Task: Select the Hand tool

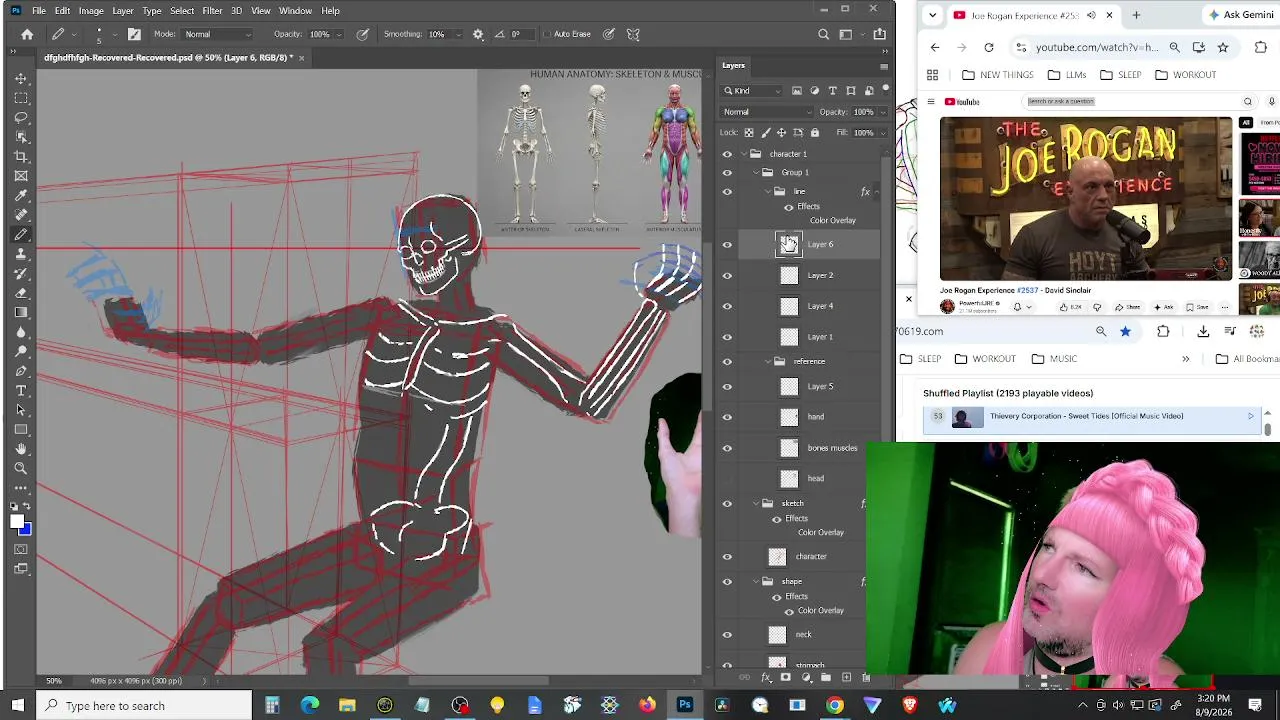Action: [x=21, y=449]
